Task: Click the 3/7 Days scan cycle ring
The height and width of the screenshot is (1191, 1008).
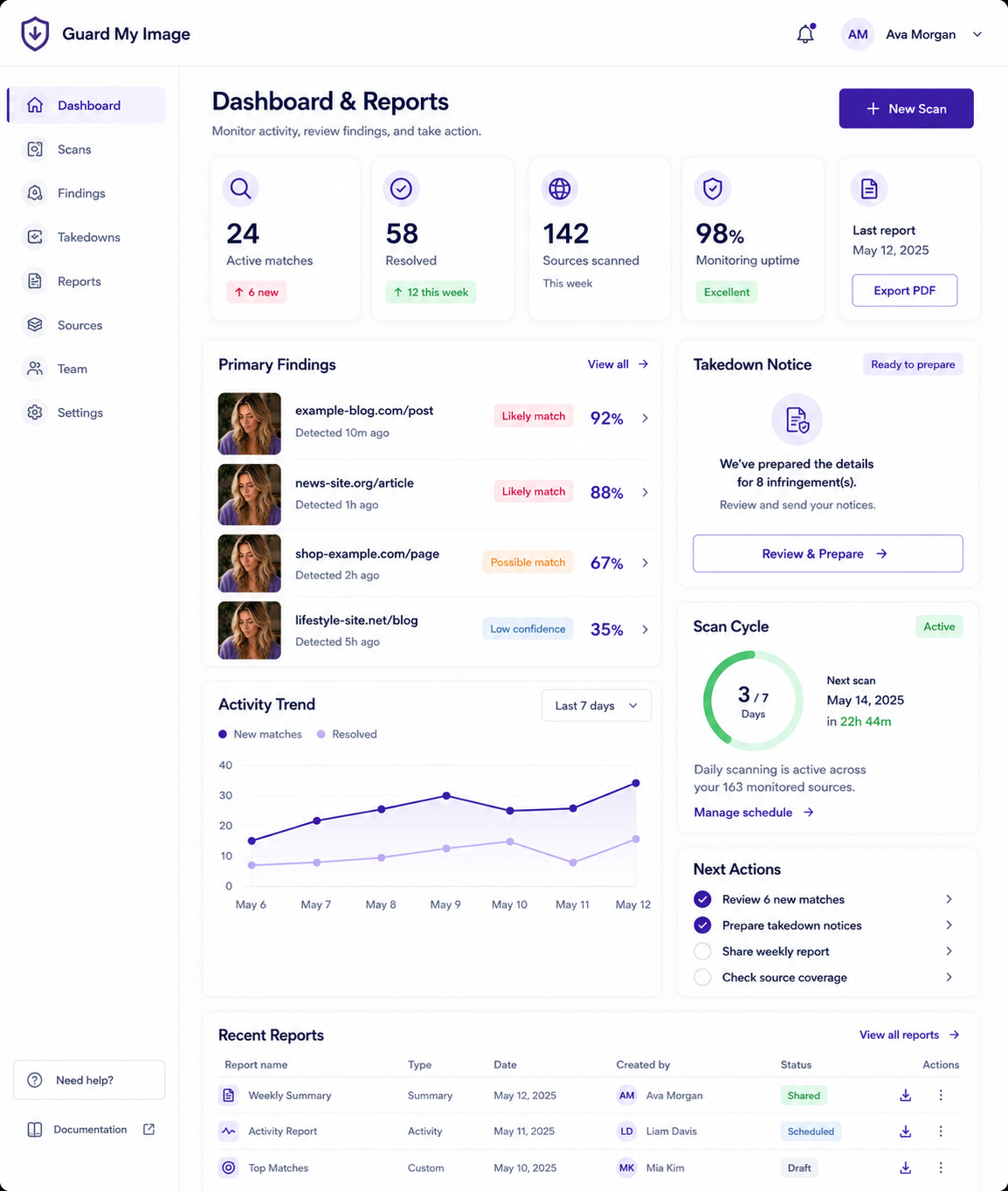Action: (x=753, y=700)
